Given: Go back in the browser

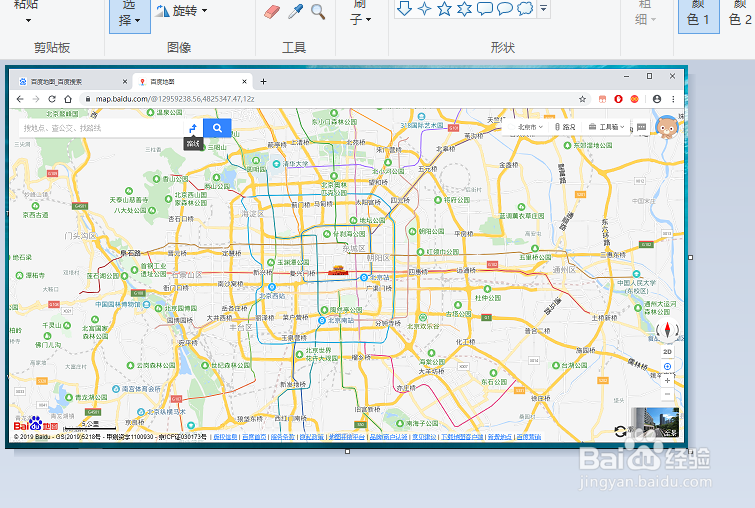Looking at the screenshot, I should pos(20,99).
